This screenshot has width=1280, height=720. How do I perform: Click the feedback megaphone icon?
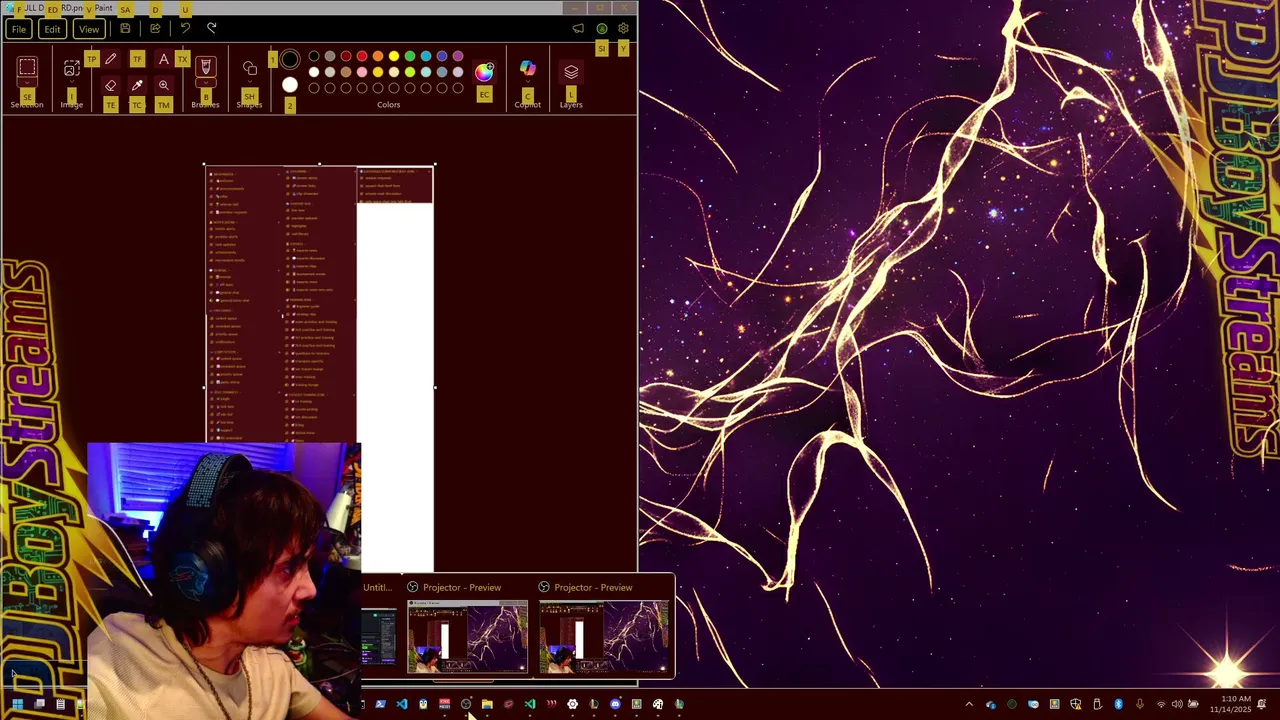[x=578, y=28]
